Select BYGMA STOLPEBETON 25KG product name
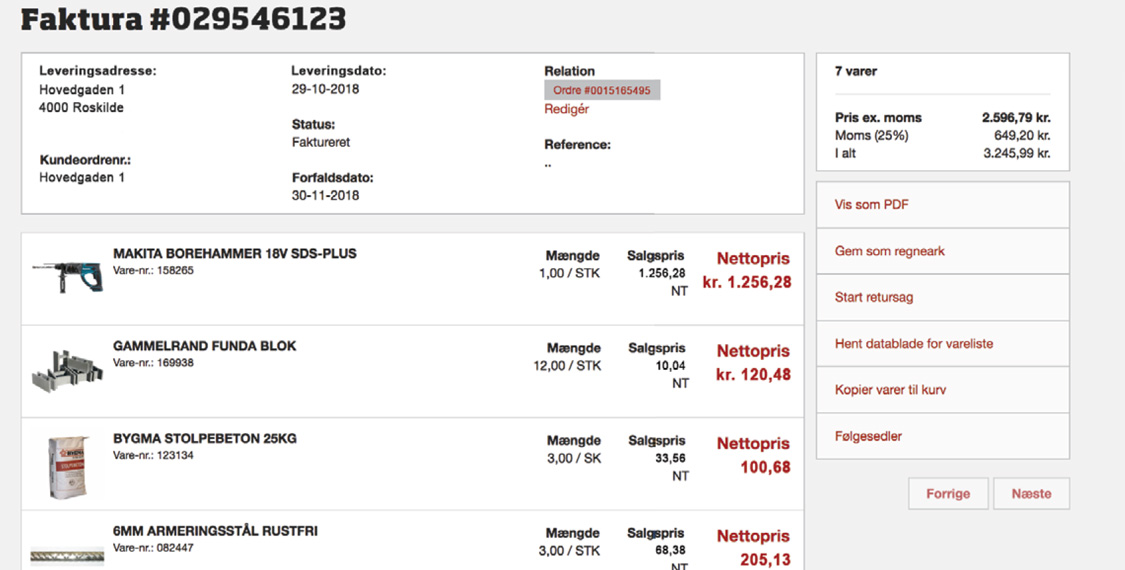1125x570 pixels. [204, 439]
